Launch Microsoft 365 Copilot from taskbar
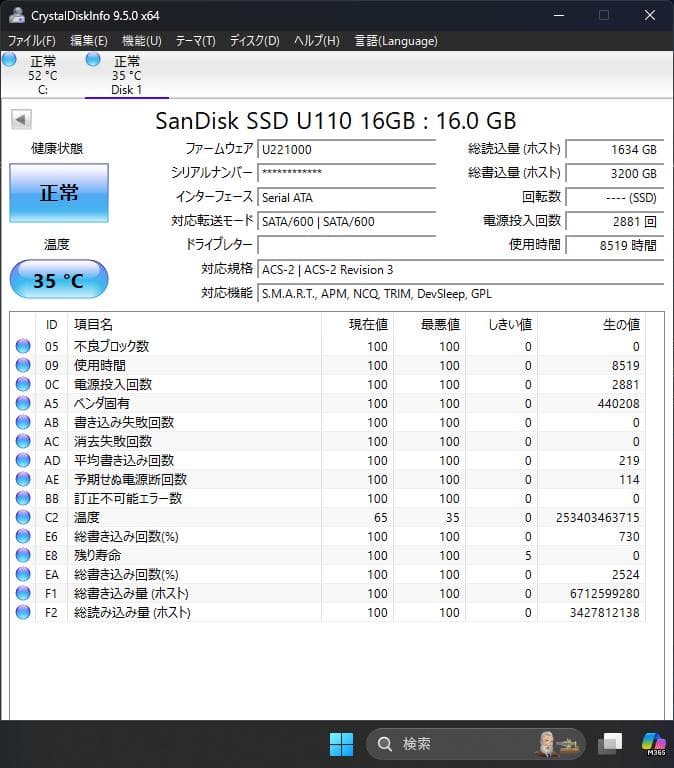The image size is (674, 768). (x=654, y=744)
